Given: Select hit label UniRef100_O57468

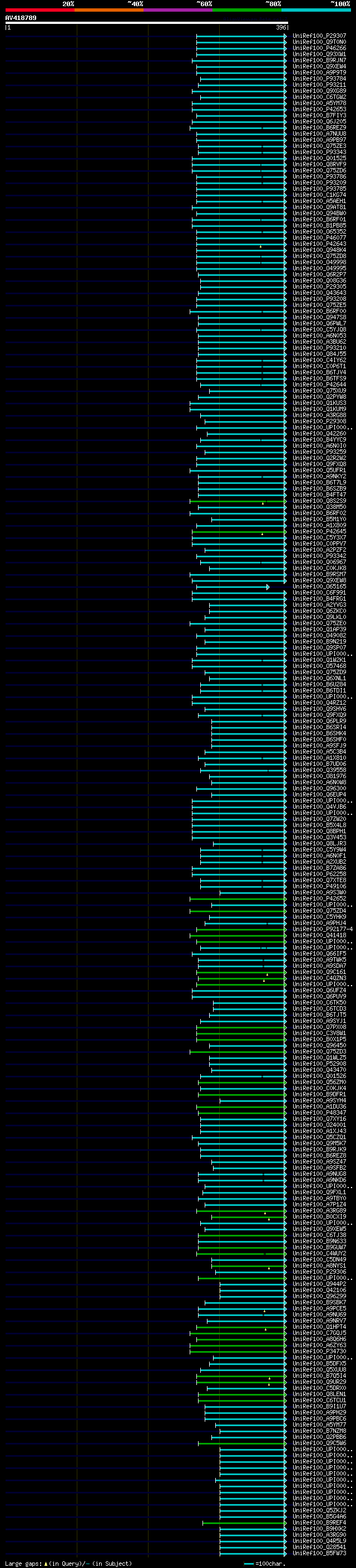Looking at the screenshot, I should [x=319, y=666].
